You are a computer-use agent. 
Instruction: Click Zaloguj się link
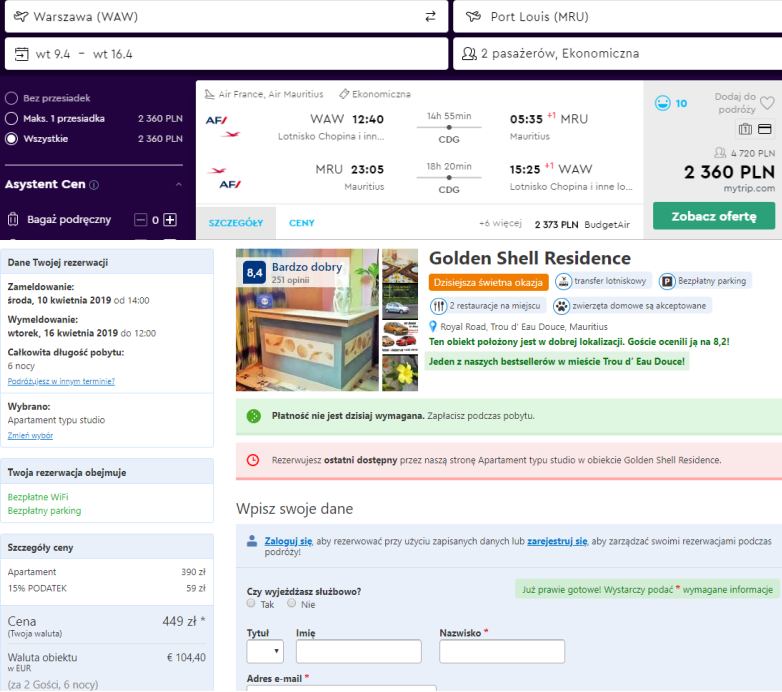click(288, 541)
